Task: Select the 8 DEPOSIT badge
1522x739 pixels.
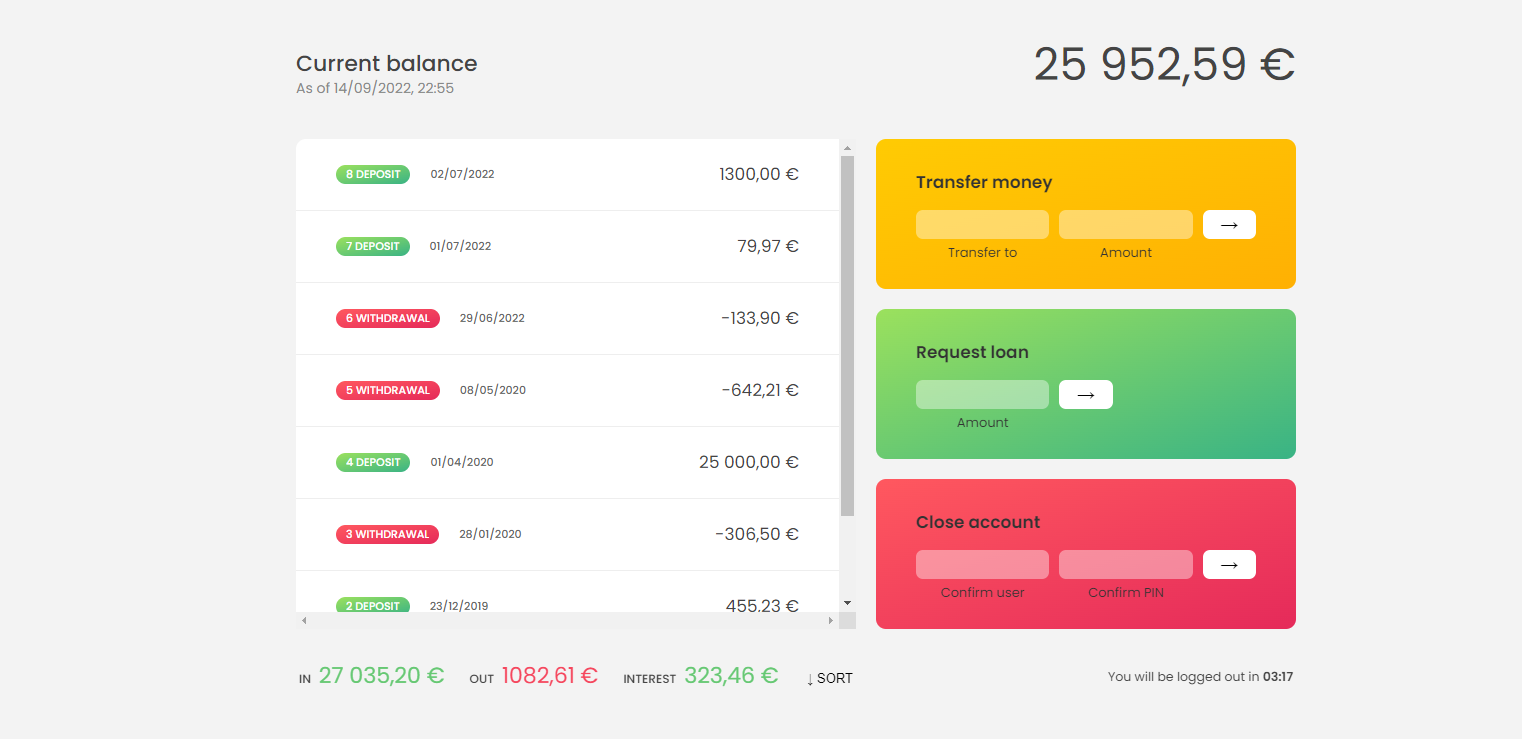Action: tap(372, 174)
